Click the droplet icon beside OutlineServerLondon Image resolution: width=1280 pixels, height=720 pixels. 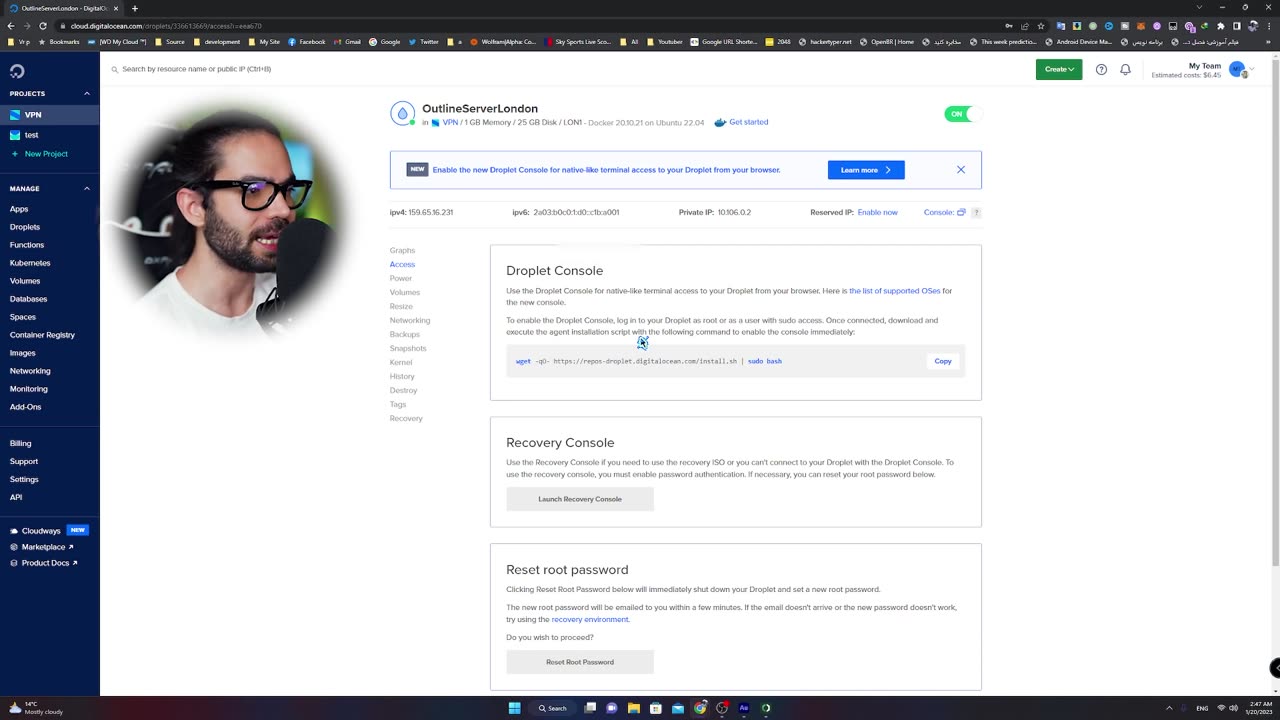point(403,113)
